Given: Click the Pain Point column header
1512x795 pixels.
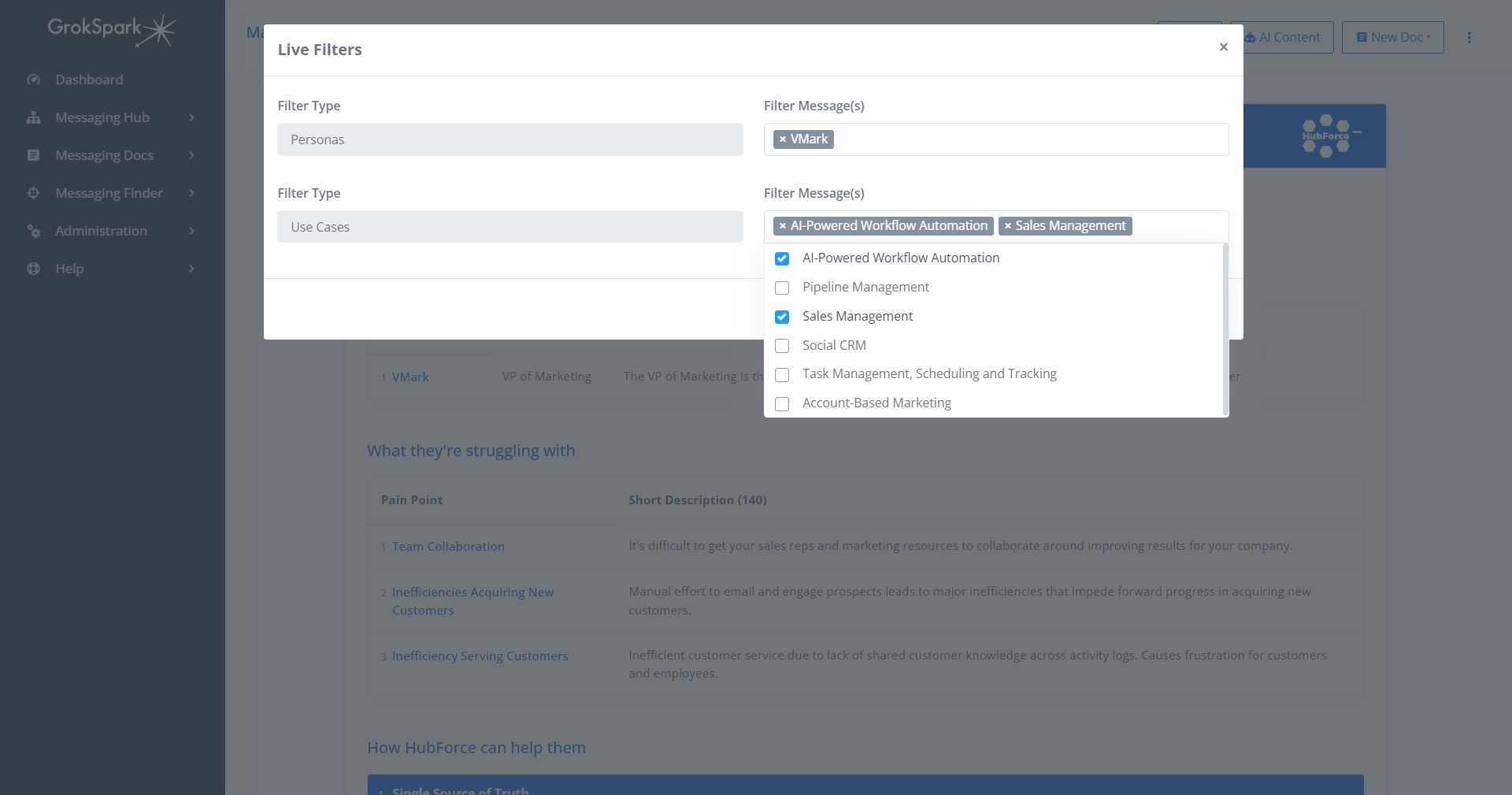Looking at the screenshot, I should coord(412,500).
